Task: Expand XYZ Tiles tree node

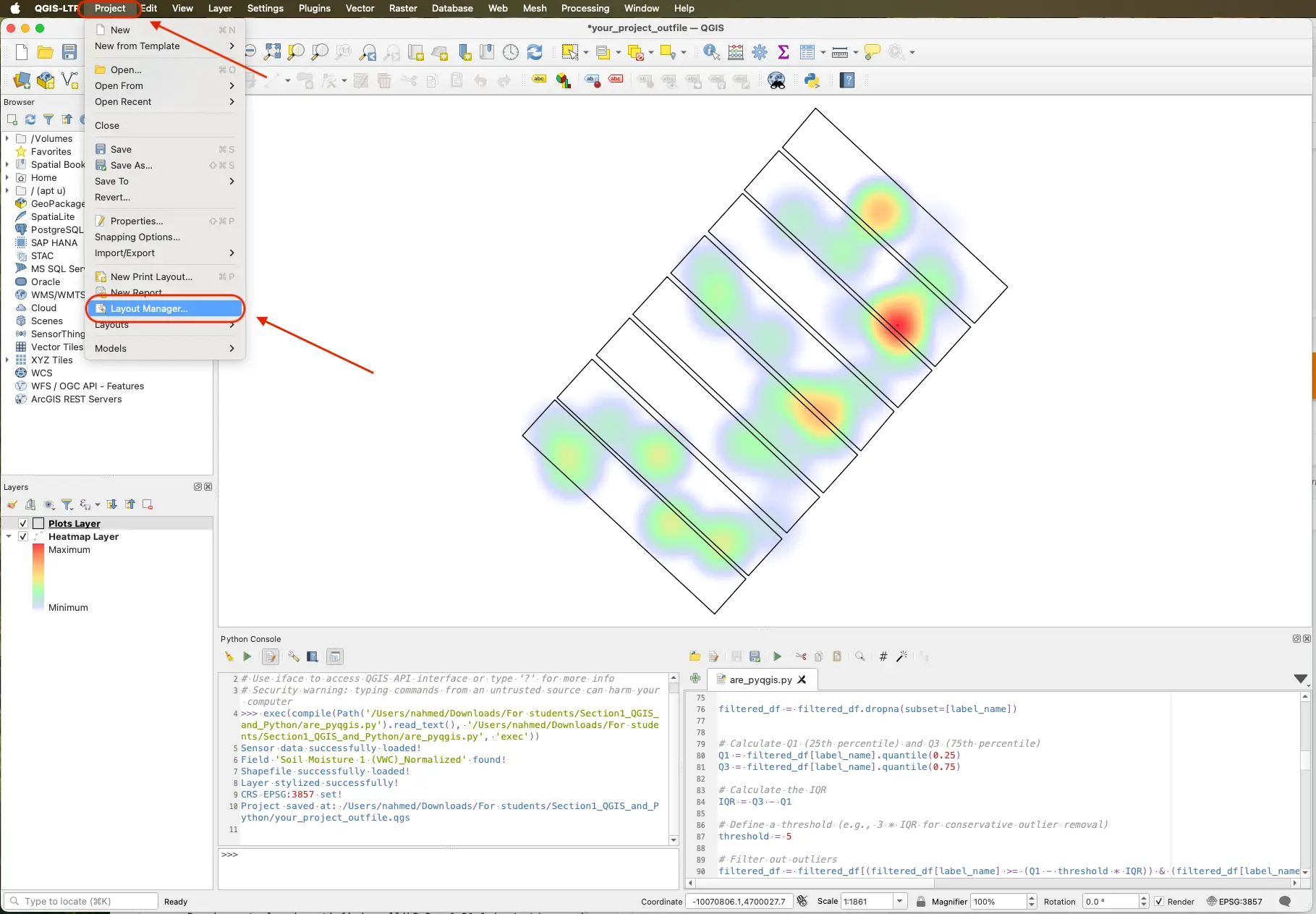Action: coord(7,360)
